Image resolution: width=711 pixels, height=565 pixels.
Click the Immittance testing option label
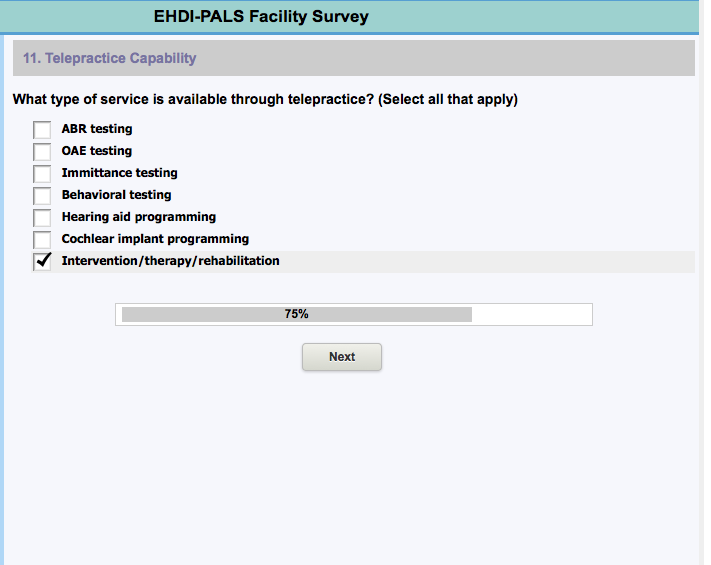[119, 173]
